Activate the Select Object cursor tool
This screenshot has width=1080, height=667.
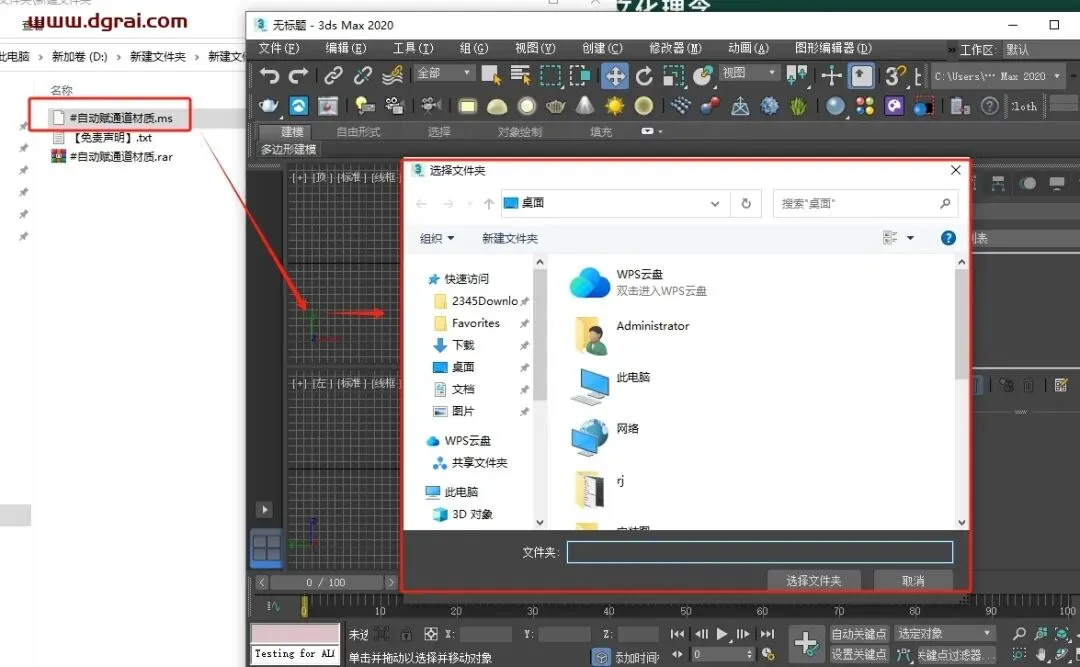click(491, 75)
